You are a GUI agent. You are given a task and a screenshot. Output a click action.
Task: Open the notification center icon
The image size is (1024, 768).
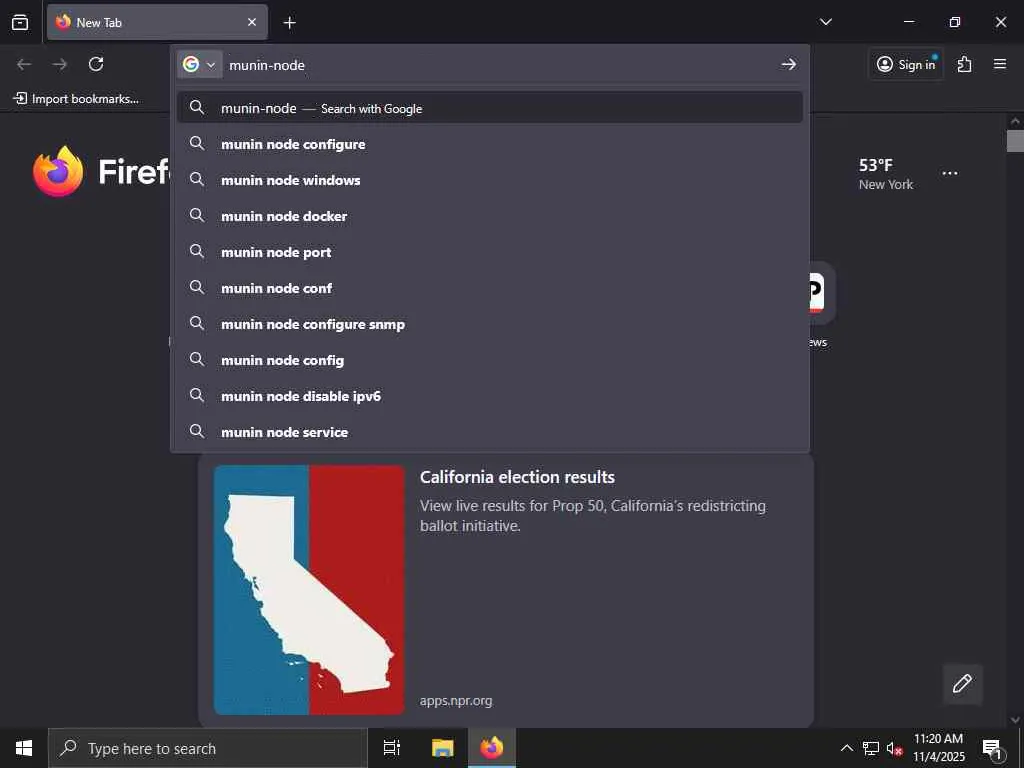coord(993,748)
